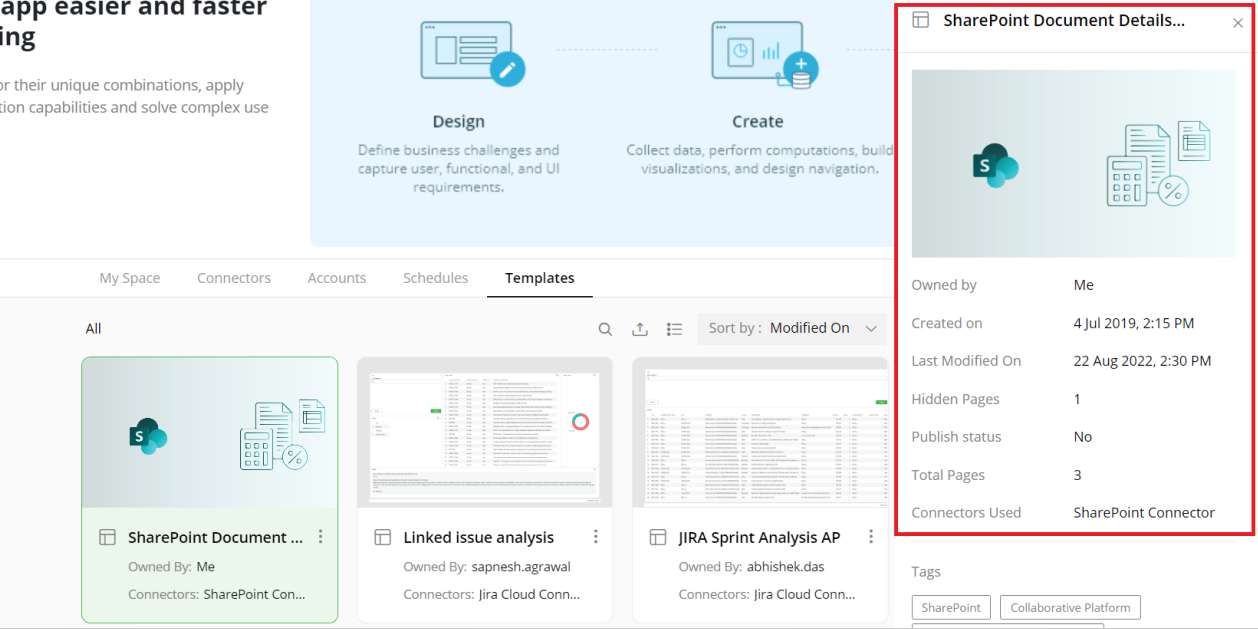This screenshot has width=1258, height=629.
Task: Open the Linked issue analysis thumbnail
Action: point(485,433)
